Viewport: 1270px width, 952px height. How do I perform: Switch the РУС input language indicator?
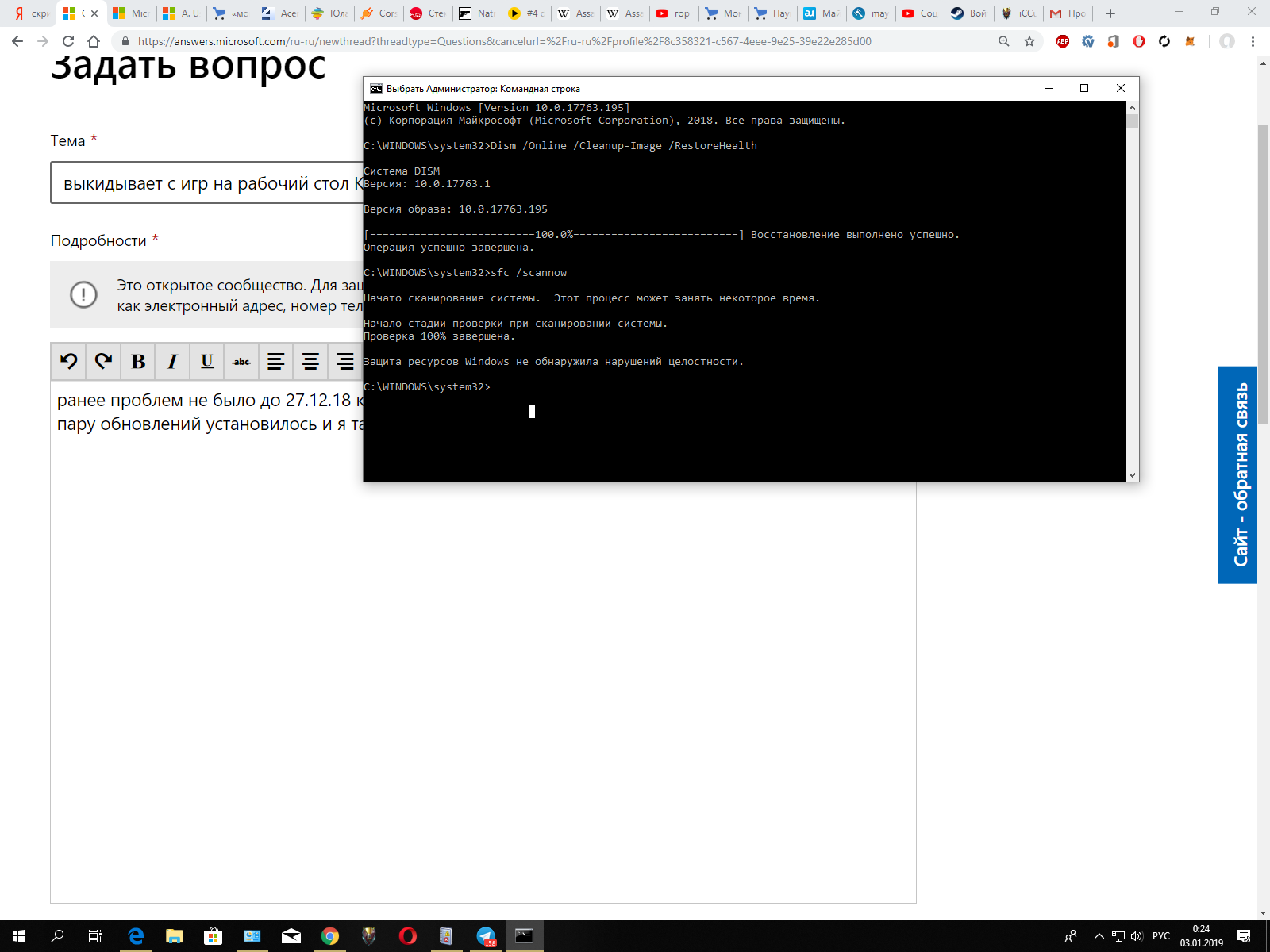(x=1161, y=936)
